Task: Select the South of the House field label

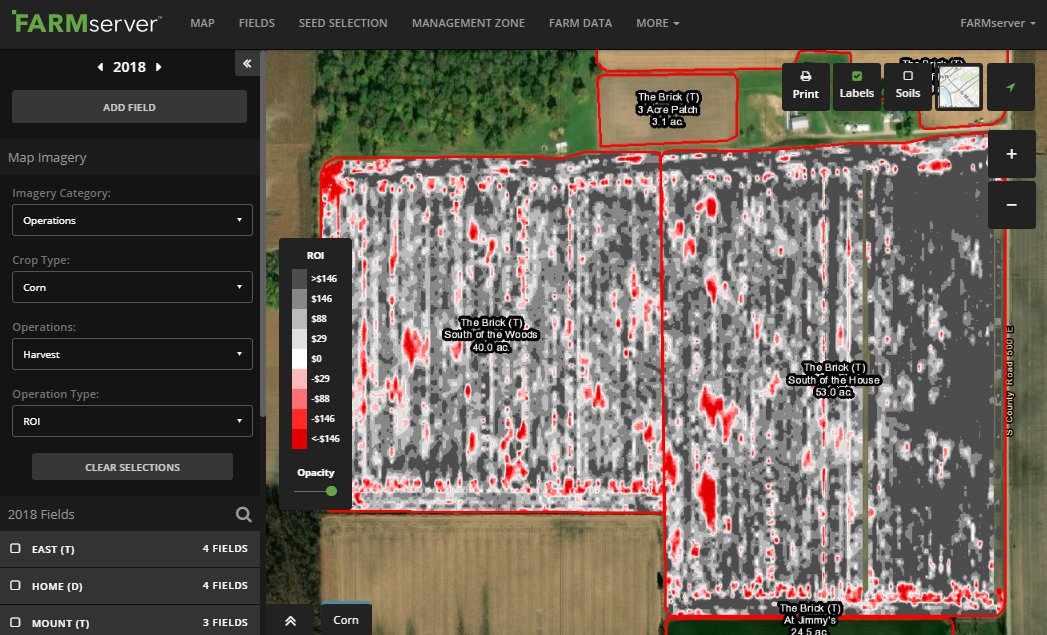Action: point(834,379)
